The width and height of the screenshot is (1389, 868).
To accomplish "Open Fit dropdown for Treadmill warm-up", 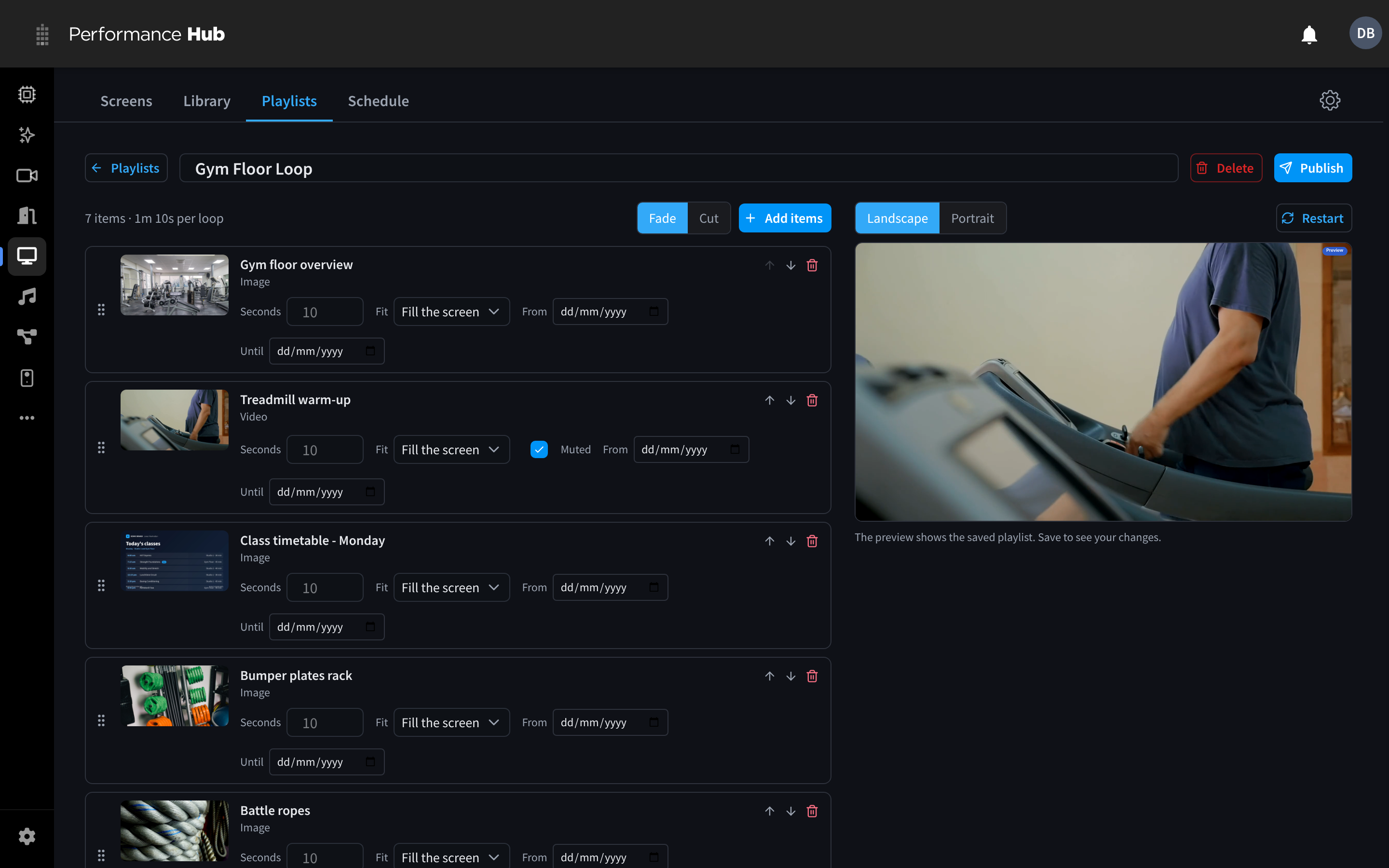I will (451, 449).
